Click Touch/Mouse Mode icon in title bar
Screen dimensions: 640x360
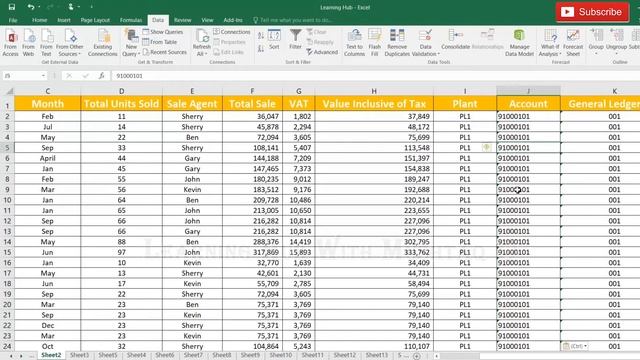[x=72, y=7]
